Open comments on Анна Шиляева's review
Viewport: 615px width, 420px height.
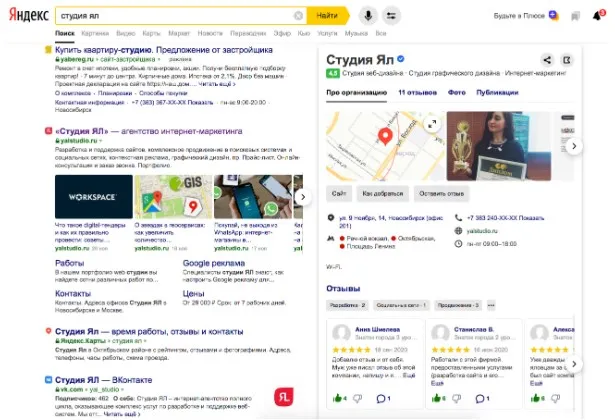383,398
